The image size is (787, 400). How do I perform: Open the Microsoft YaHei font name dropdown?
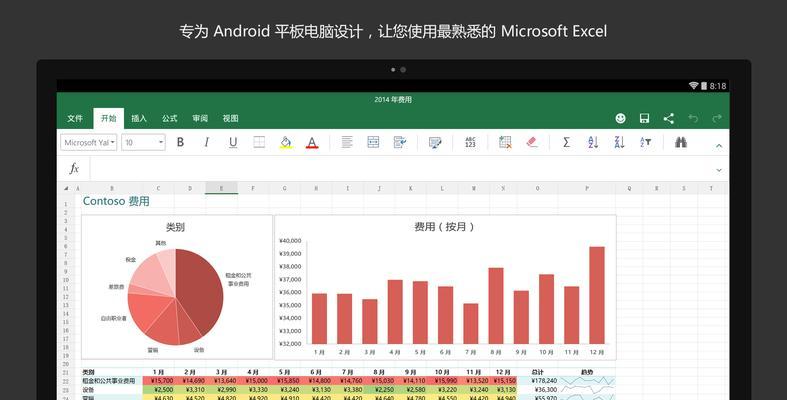(89, 143)
